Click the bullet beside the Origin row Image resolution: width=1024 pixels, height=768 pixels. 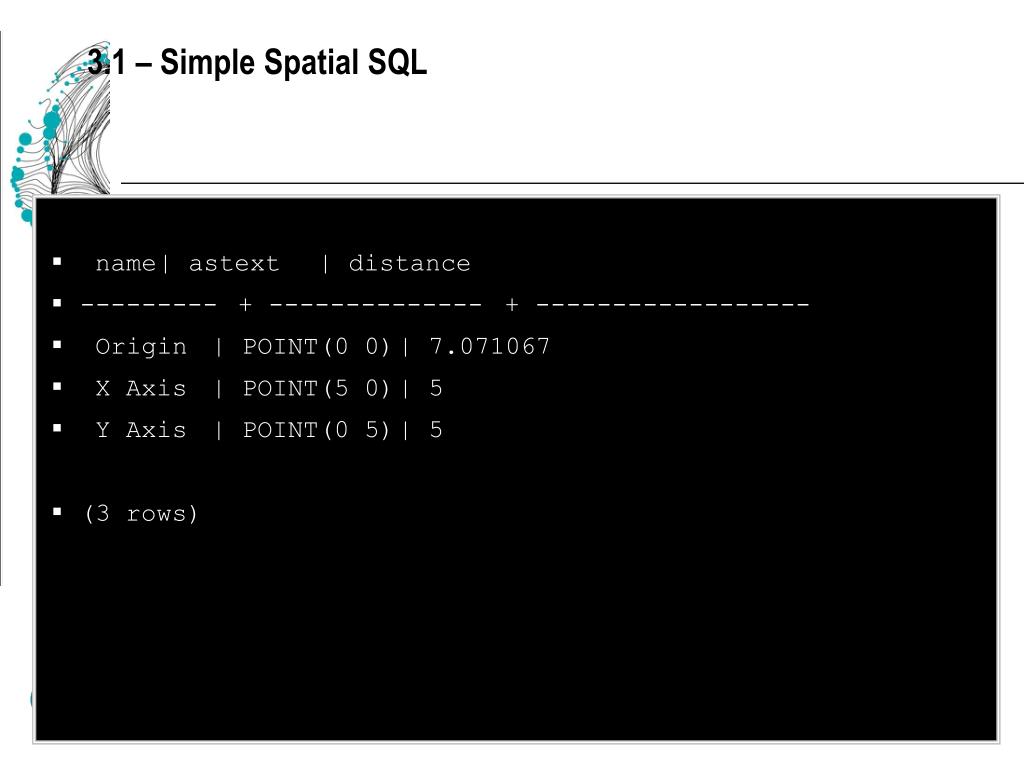[x=57, y=345]
